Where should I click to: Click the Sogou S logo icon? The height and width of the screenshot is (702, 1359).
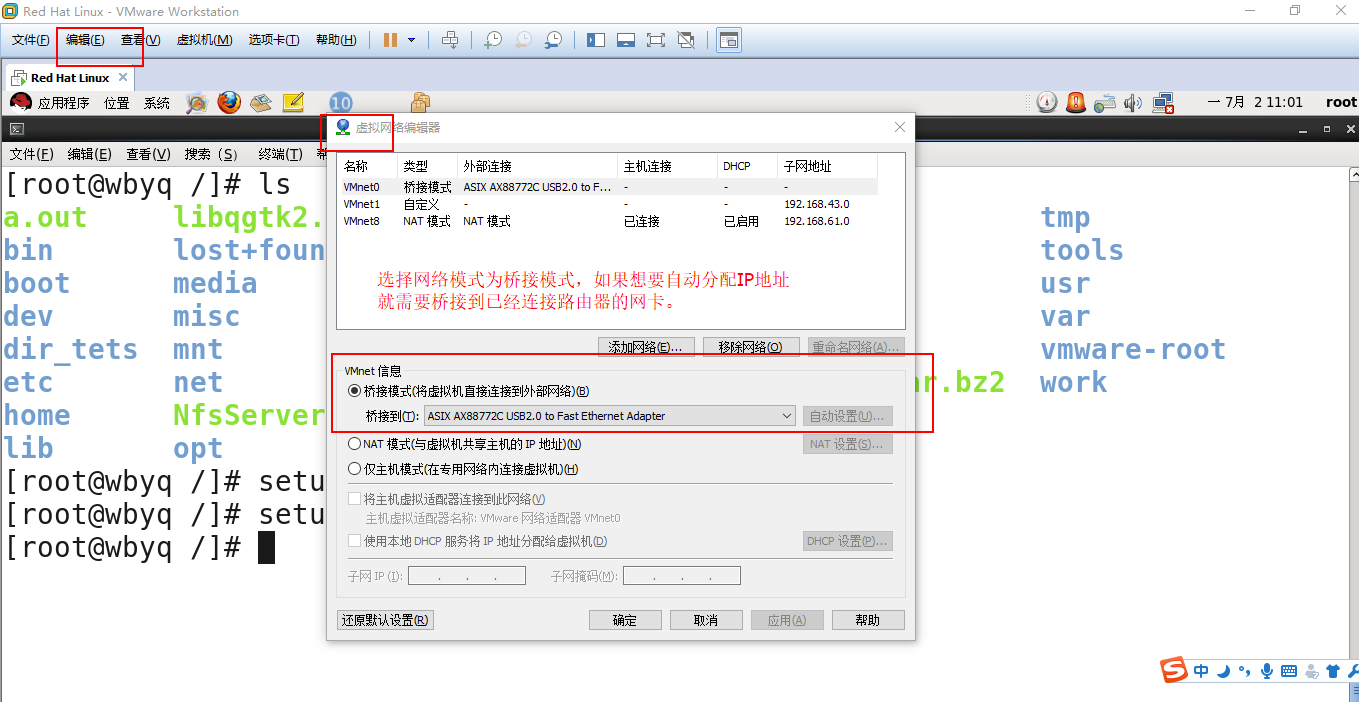tap(1174, 671)
